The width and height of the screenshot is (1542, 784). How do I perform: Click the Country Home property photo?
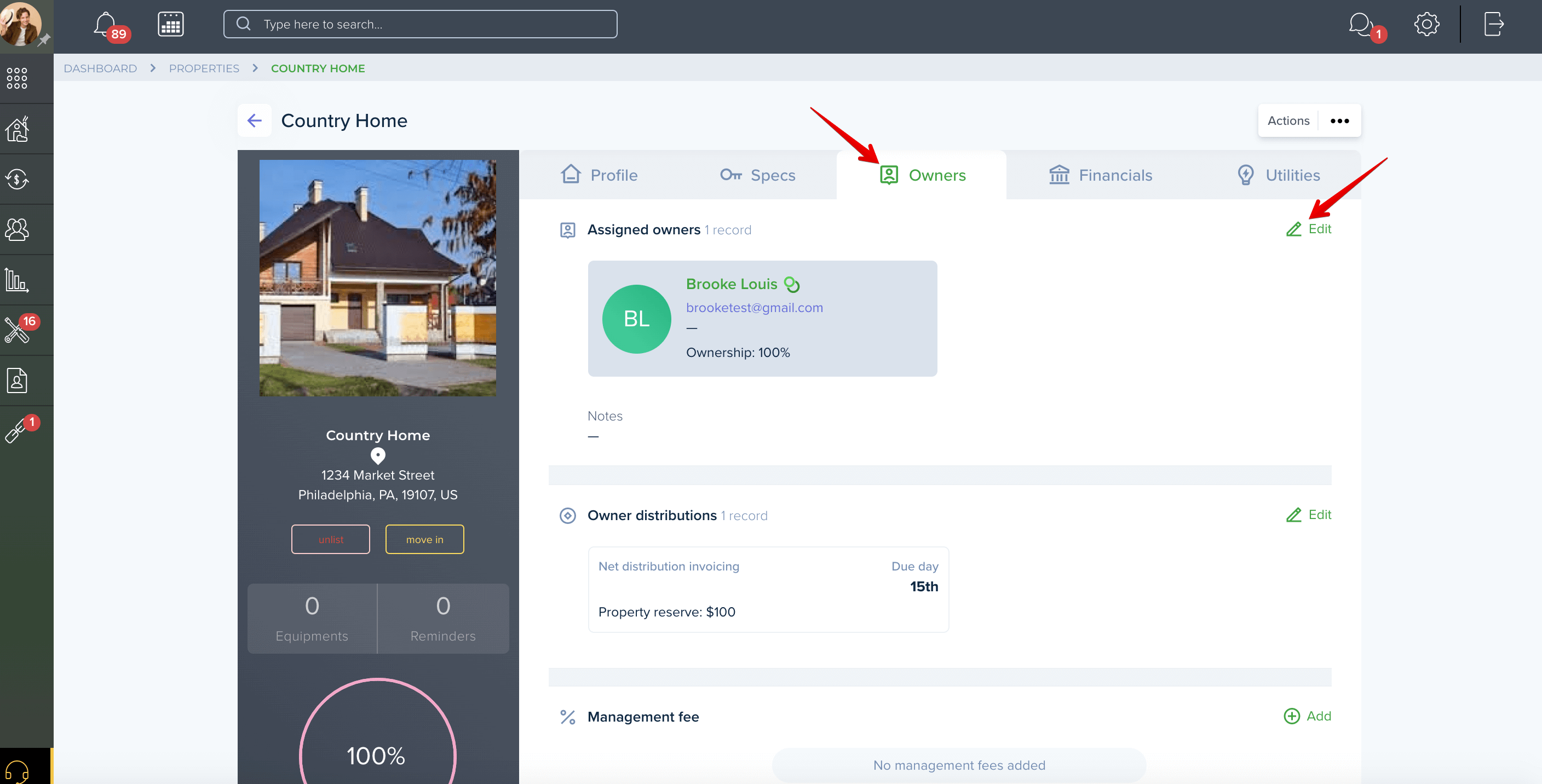tap(378, 278)
